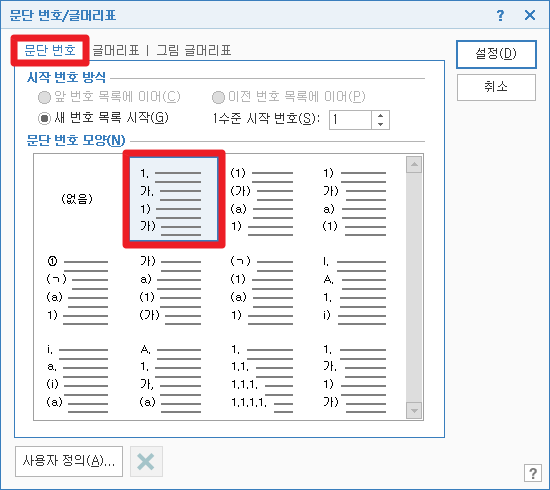Viewport: 550px width, 490px height.
Task: Open the 그림 글머리표 tab
Action: point(194,50)
